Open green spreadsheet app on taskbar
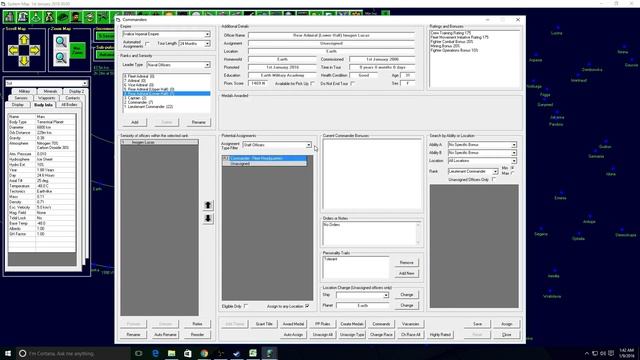 253,353
